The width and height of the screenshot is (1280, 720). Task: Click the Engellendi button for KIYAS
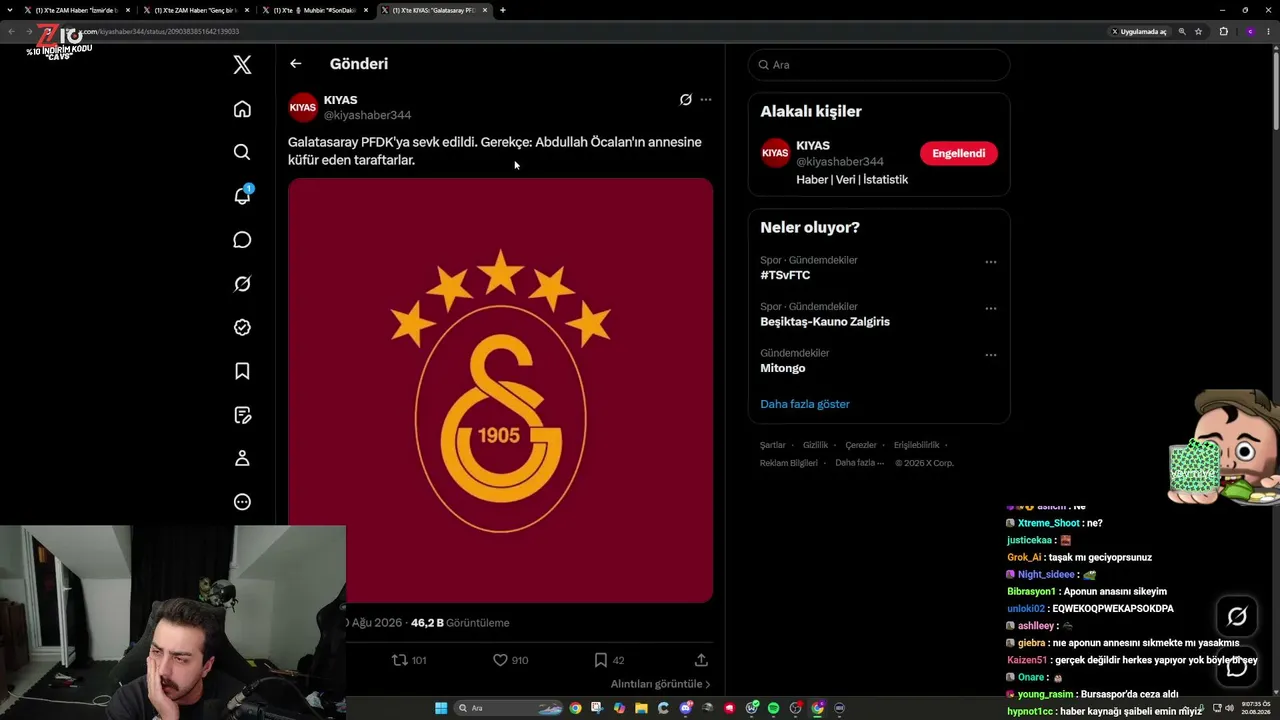pos(958,153)
